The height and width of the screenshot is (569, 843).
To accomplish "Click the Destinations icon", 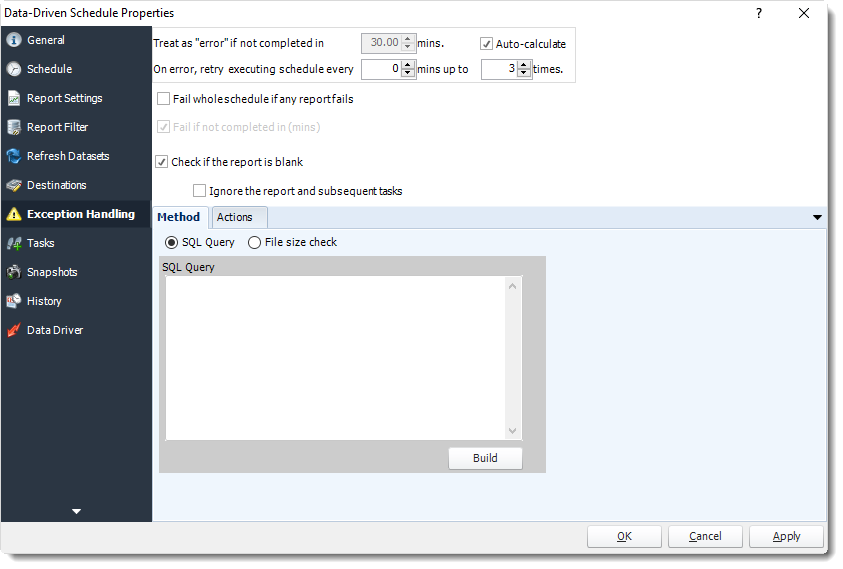I will [14, 185].
